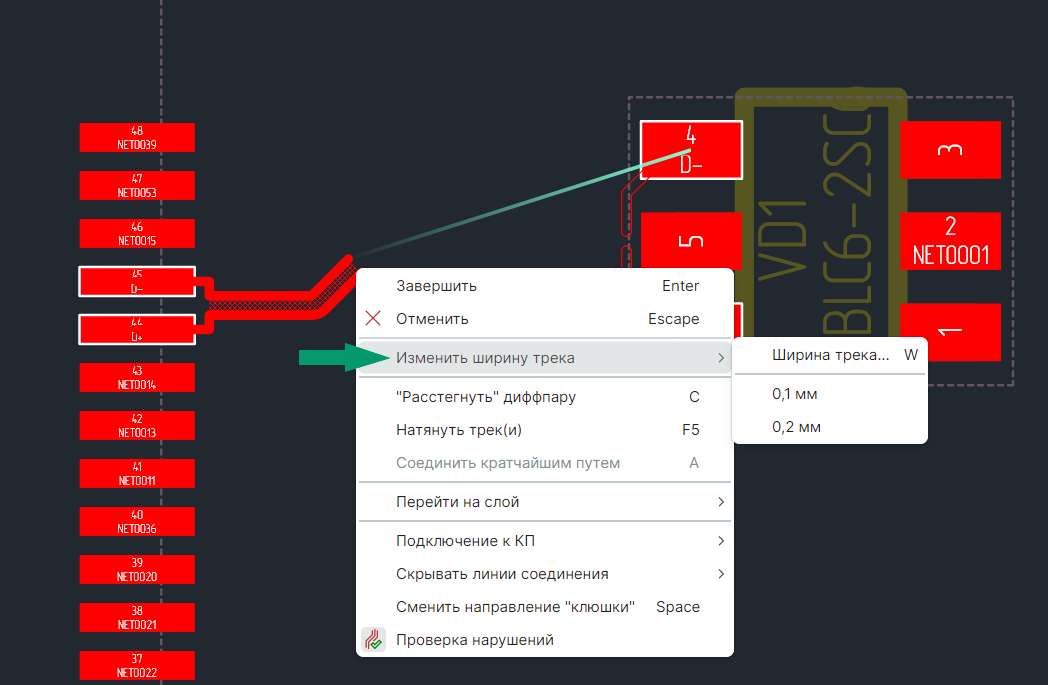The width and height of the screenshot is (1048, 685).
Task: Click pad 48 NET0039
Action: [x=137, y=138]
